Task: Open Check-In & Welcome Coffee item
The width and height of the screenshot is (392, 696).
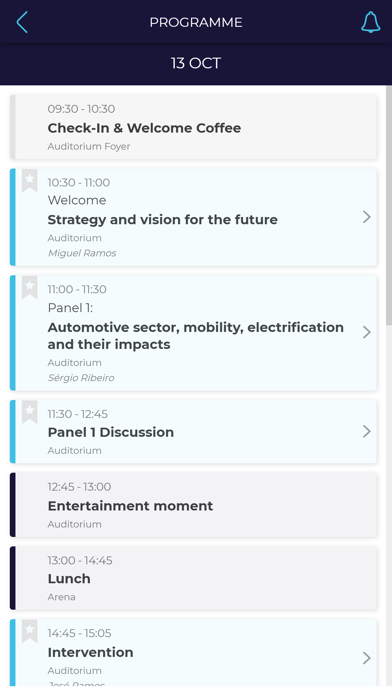Action: click(x=194, y=127)
